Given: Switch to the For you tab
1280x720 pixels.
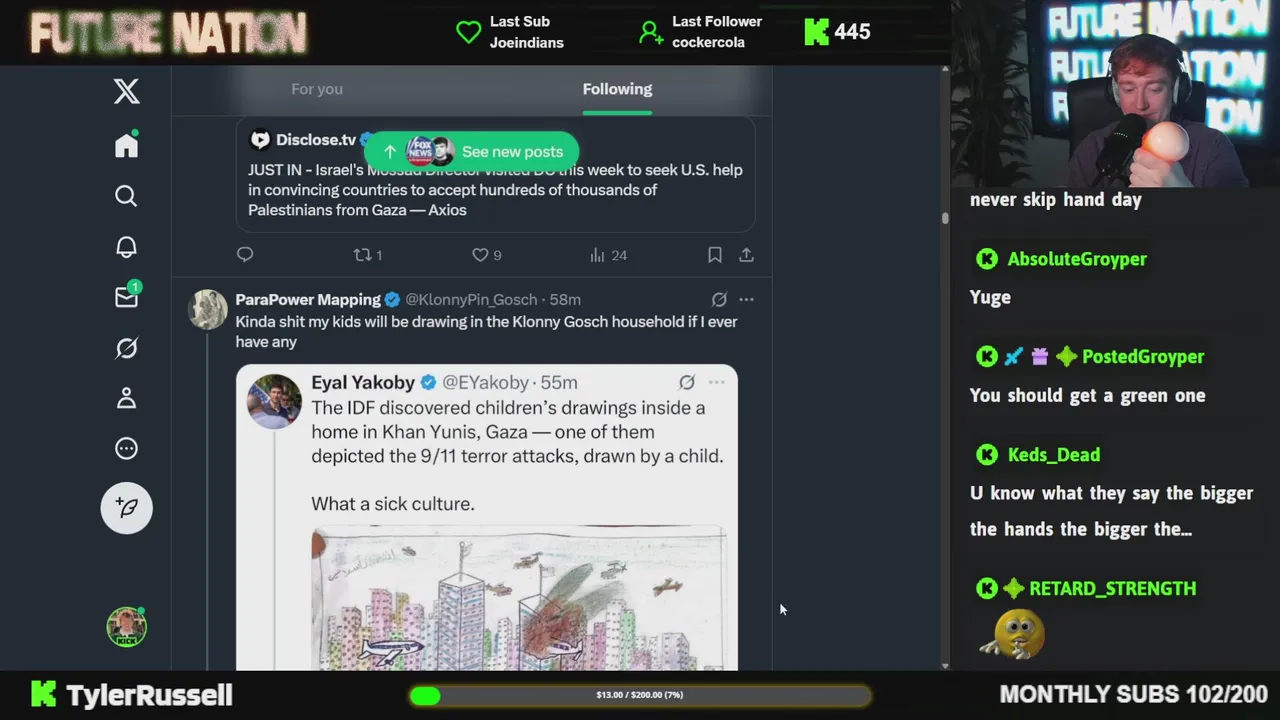Looking at the screenshot, I should coord(317,89).
